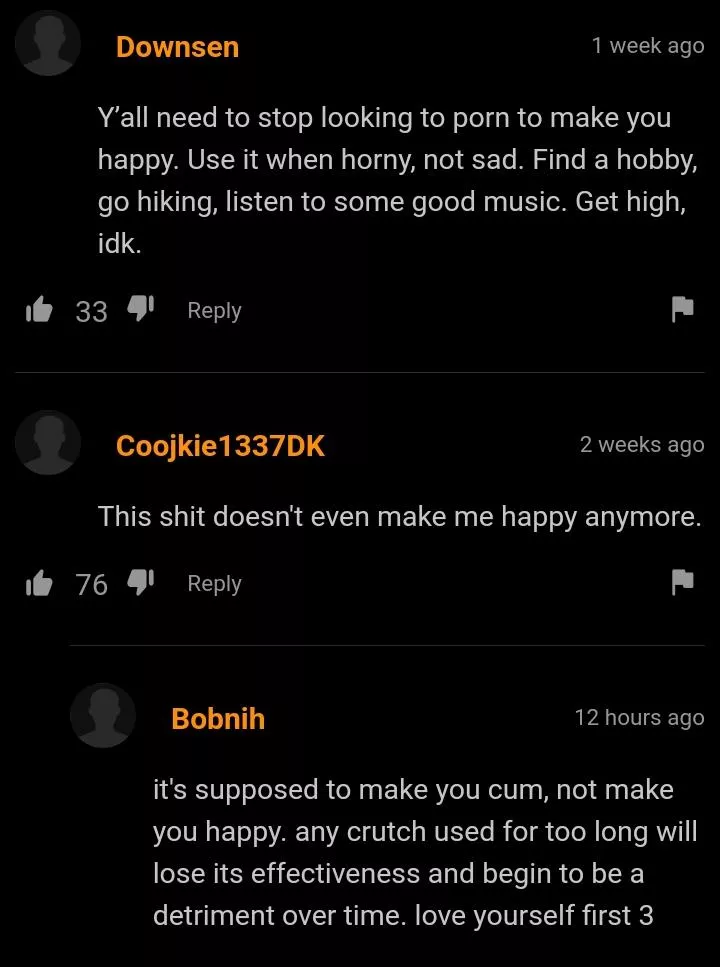The width and height of the screenshot is (720, 967).
Task: View Bobnih's avatar picture
Action: pos(103,715)
